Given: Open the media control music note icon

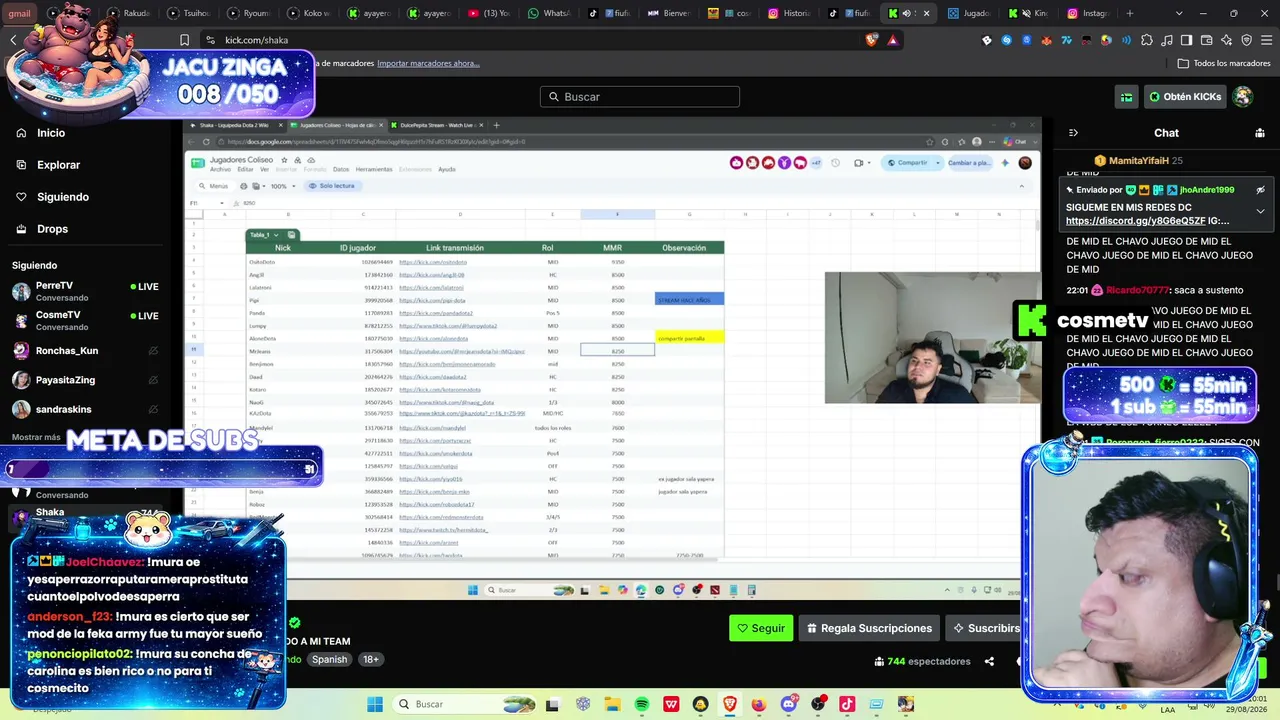Looking at the screenshot, I should (1166, 40).
